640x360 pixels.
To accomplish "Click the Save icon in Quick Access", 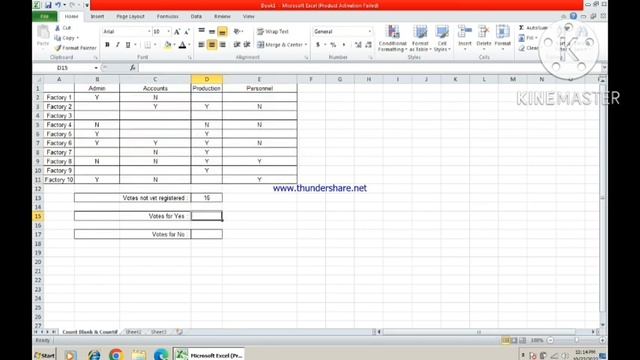I will pyautogui.click(x=48, y=5).
